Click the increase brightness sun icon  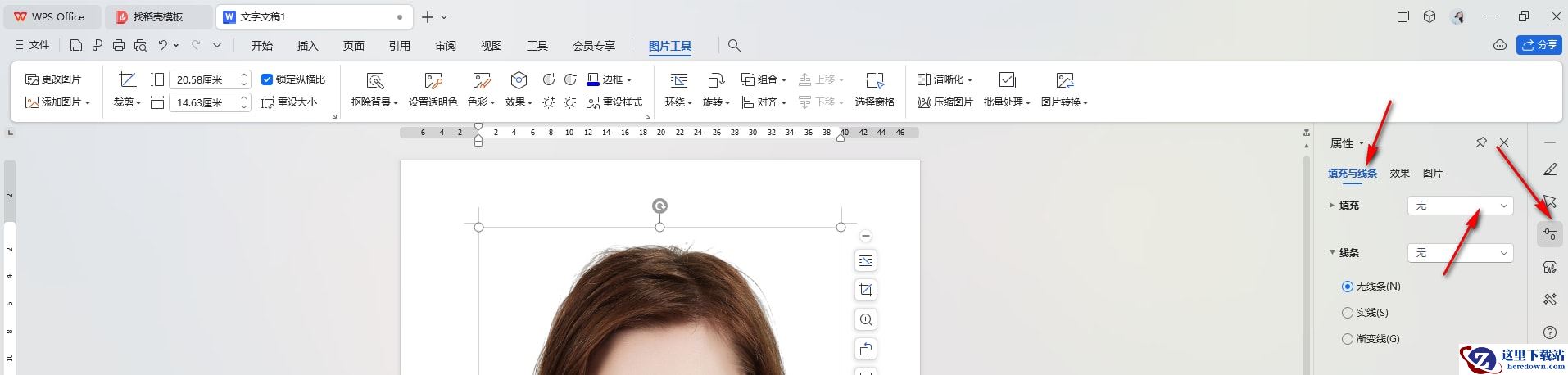(x=549, y=102)
